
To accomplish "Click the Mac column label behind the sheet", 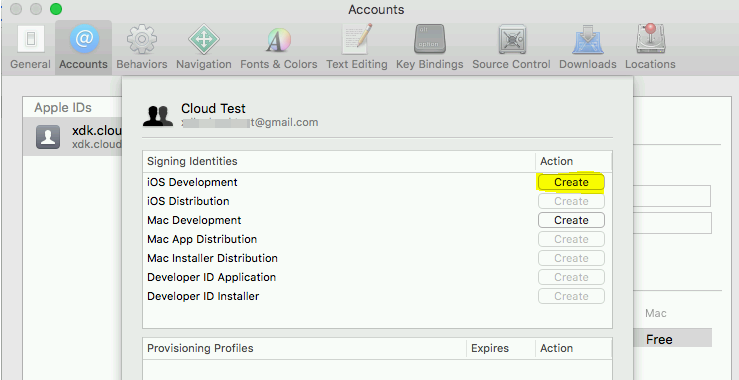I will [656, 314].
